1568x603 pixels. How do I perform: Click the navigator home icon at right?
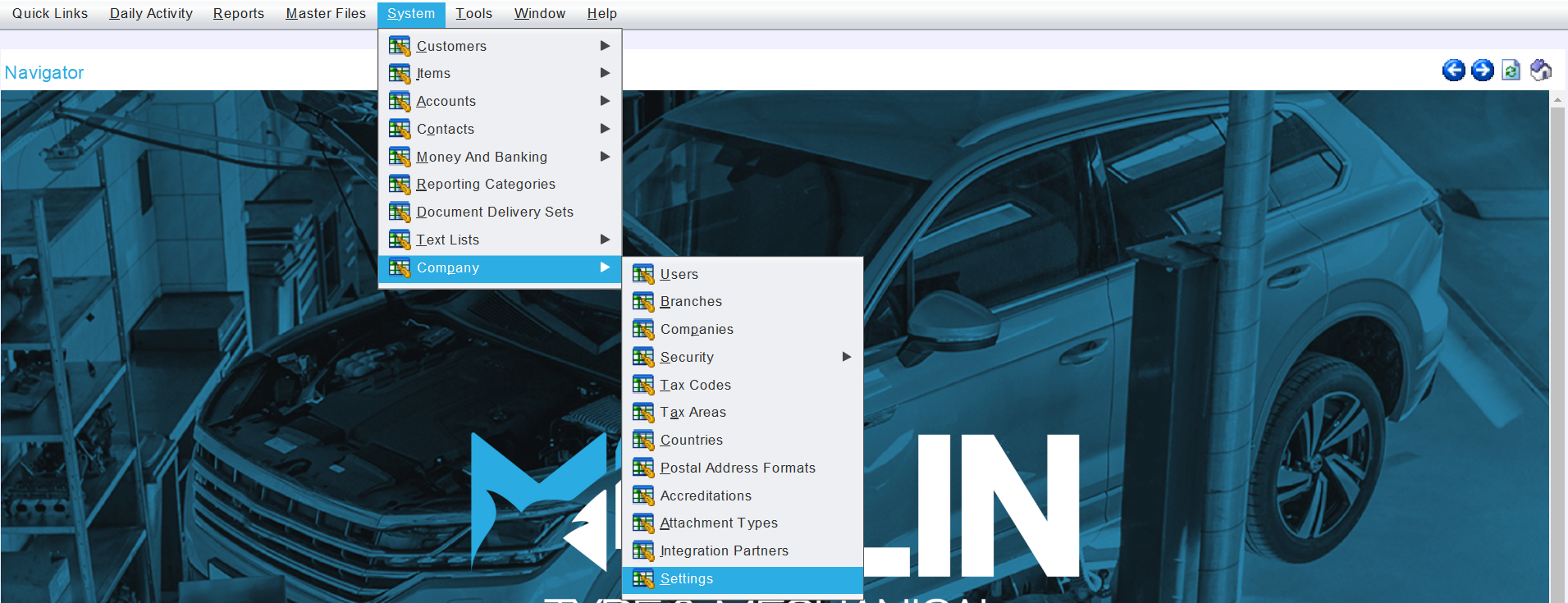click(1540, 71)
